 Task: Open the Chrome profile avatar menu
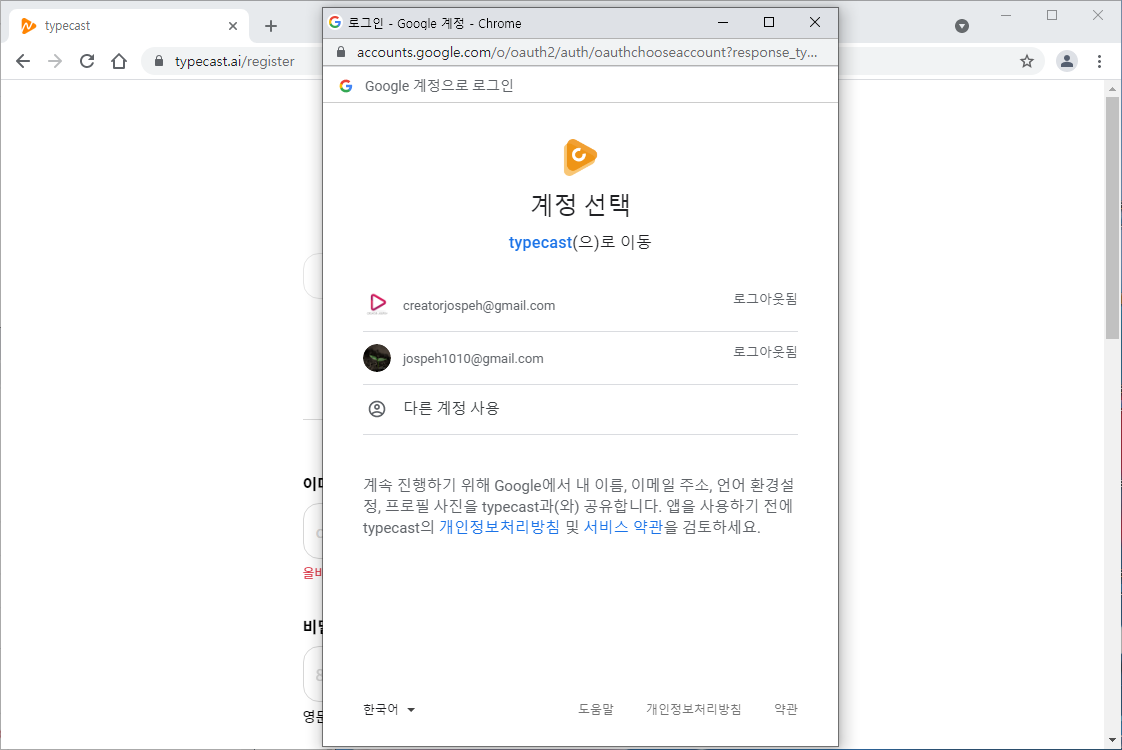tap(1067, 61)
